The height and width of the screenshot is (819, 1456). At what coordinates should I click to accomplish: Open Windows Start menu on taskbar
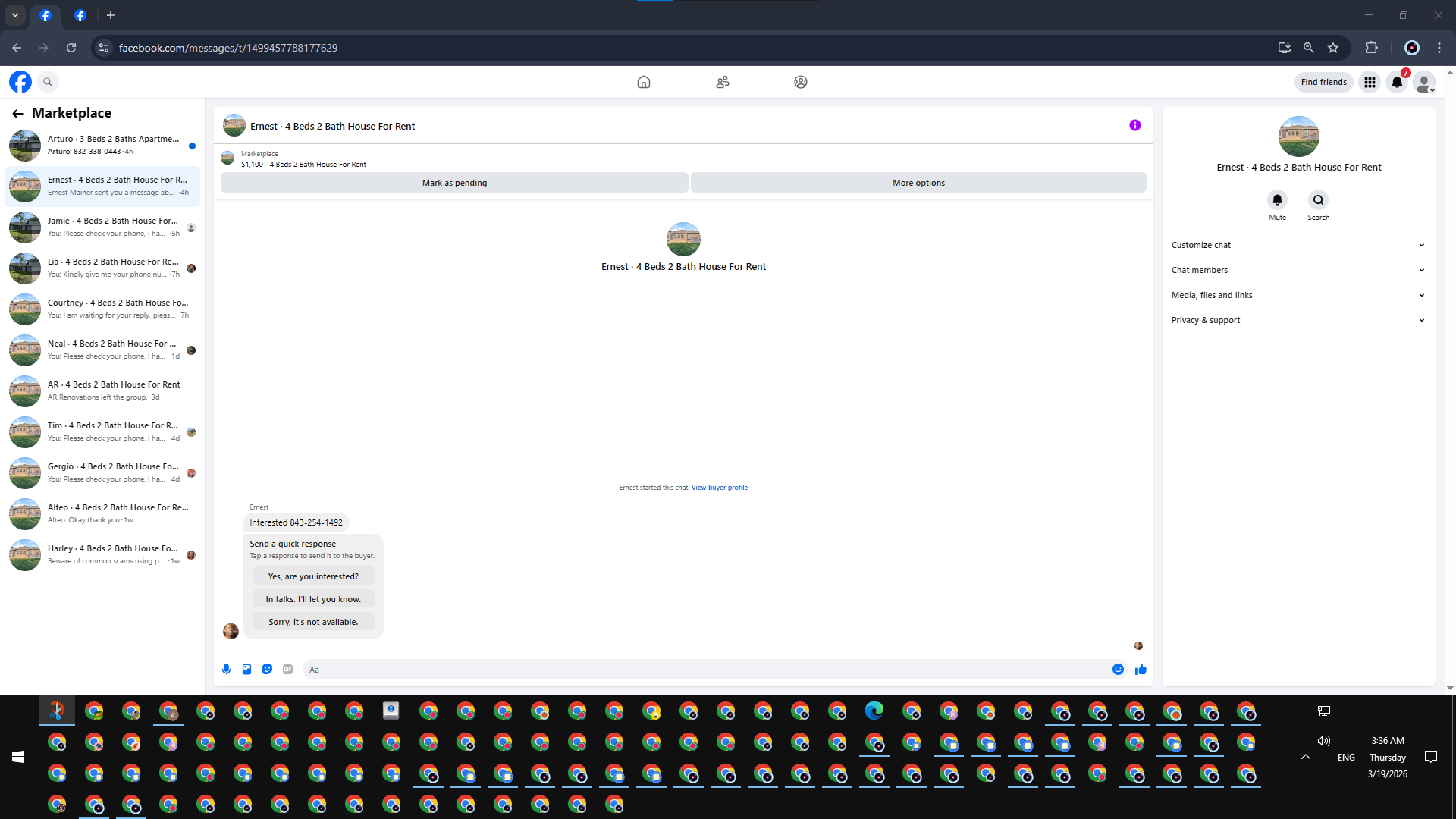18,757
